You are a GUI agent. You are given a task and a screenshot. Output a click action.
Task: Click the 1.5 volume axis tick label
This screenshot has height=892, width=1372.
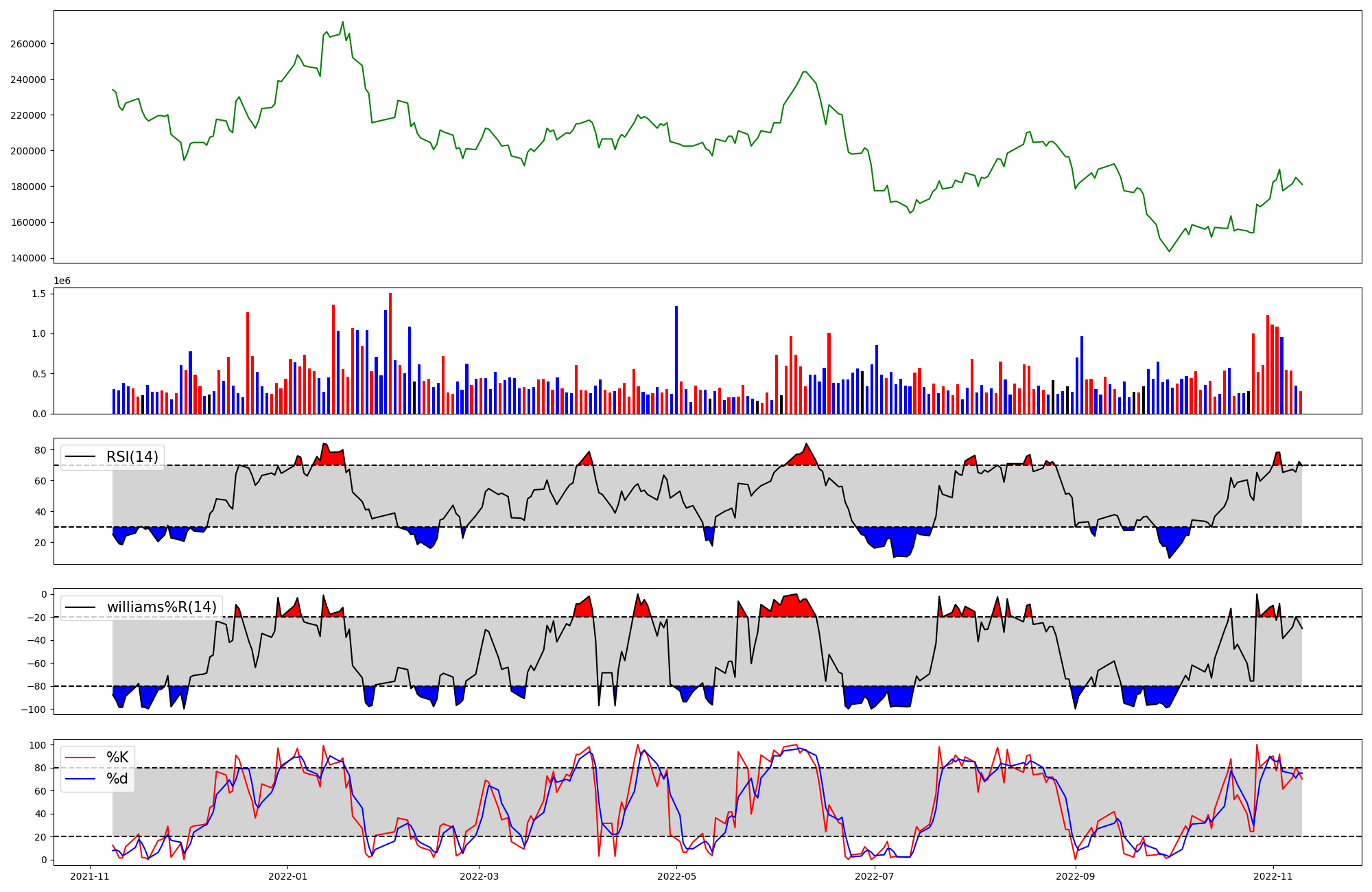point(38,294)
